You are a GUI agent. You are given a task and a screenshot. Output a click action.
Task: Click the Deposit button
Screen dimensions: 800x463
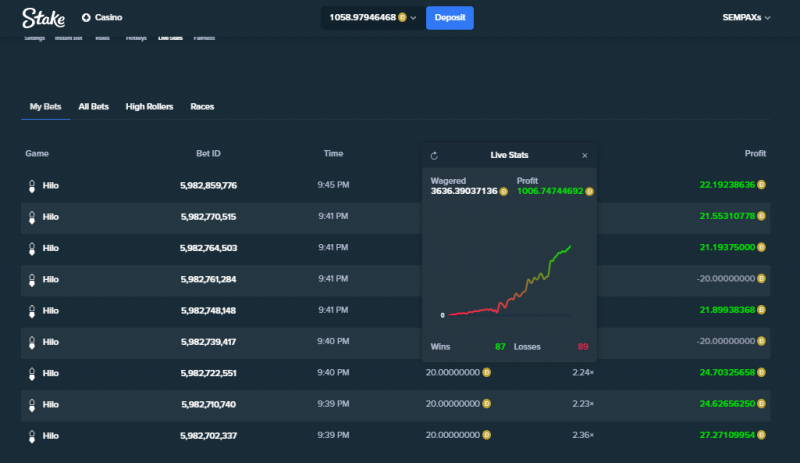[449, 18]
